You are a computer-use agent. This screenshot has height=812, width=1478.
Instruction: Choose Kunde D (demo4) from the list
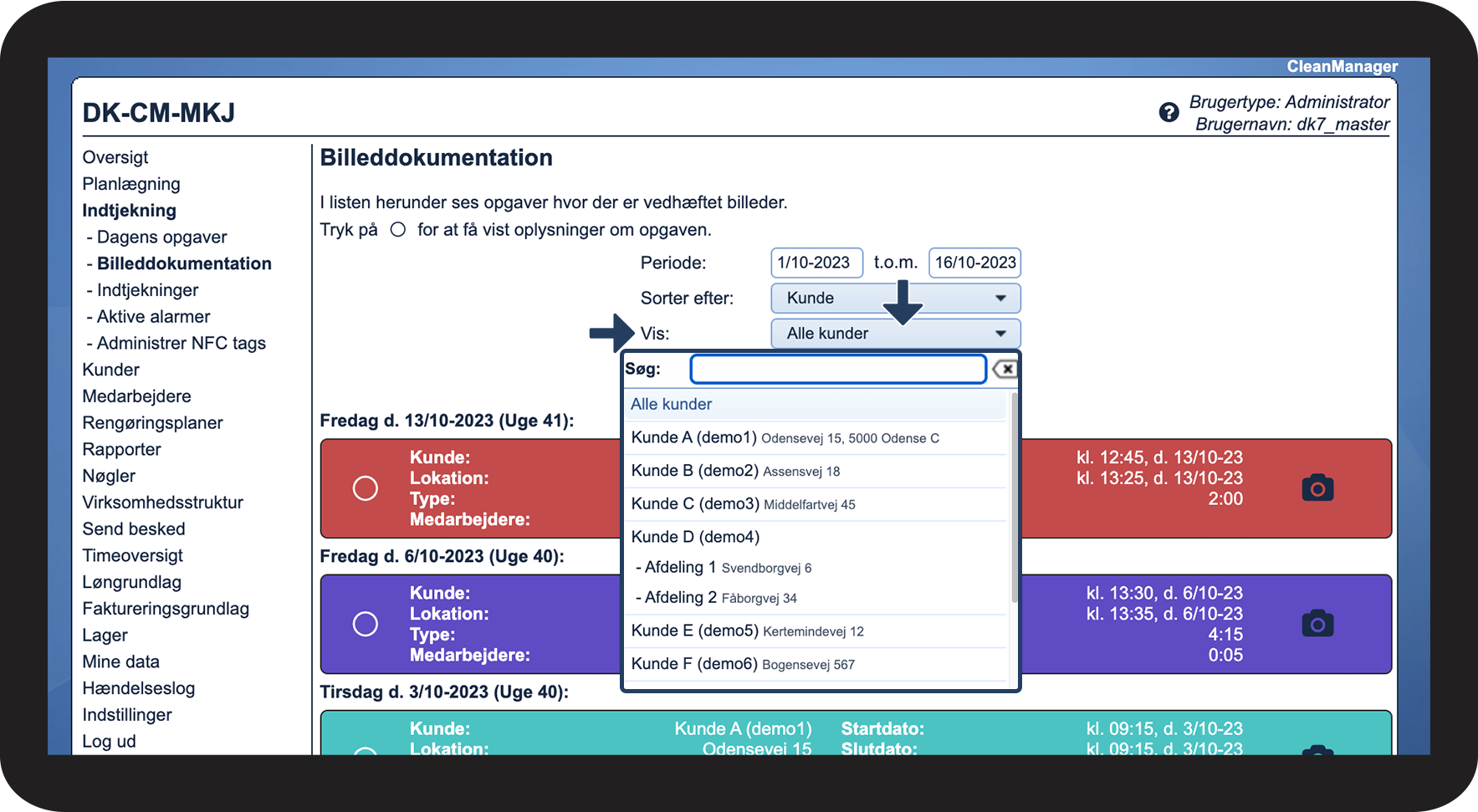click(816, 537)
